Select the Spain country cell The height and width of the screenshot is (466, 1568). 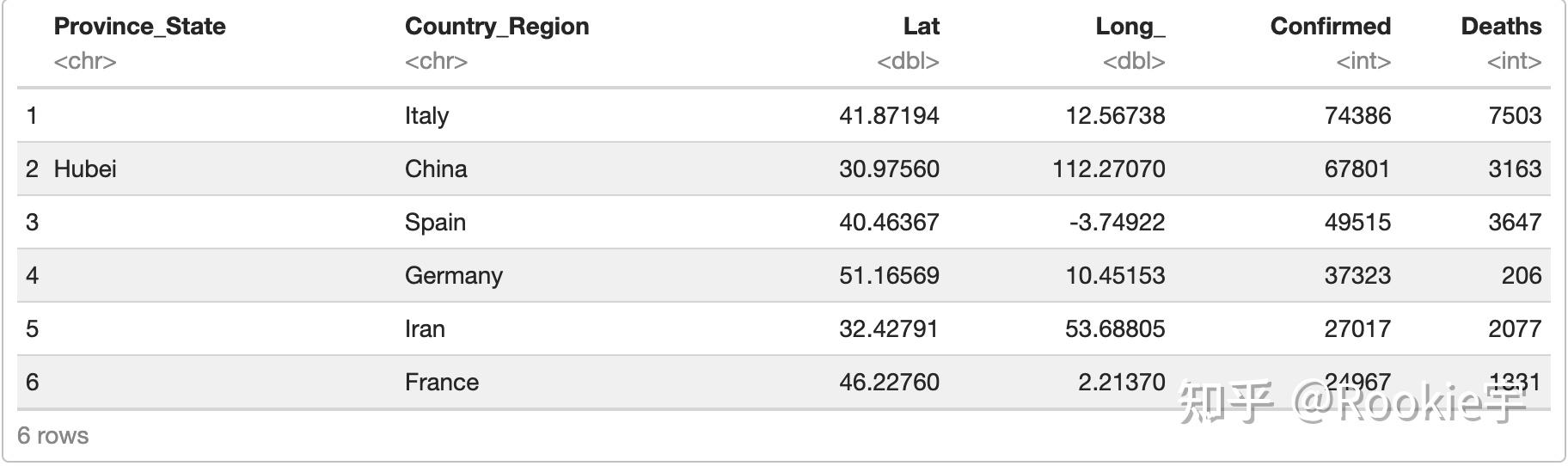pyautogui.click(x=435, y=223)
